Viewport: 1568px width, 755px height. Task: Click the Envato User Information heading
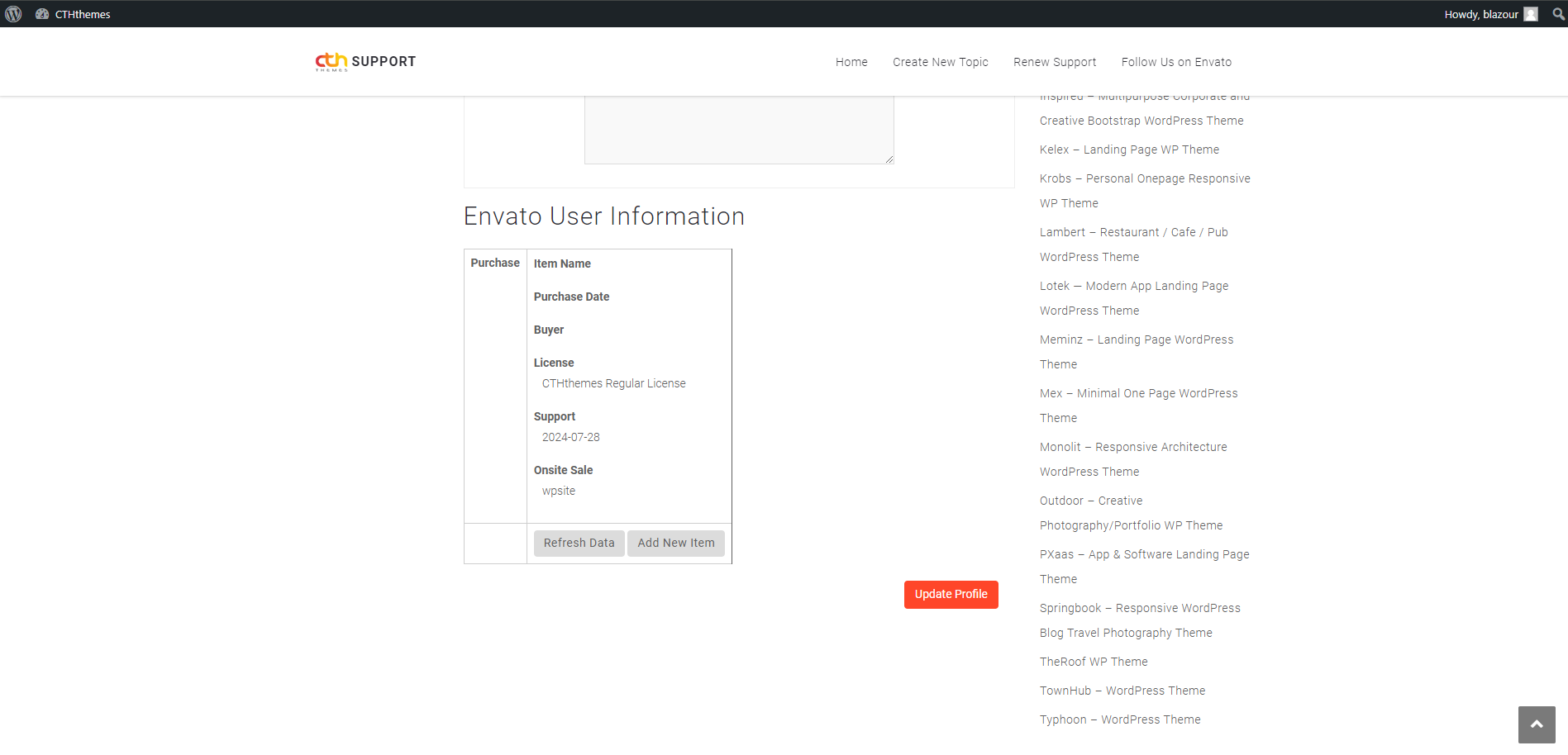pos(604,216)
